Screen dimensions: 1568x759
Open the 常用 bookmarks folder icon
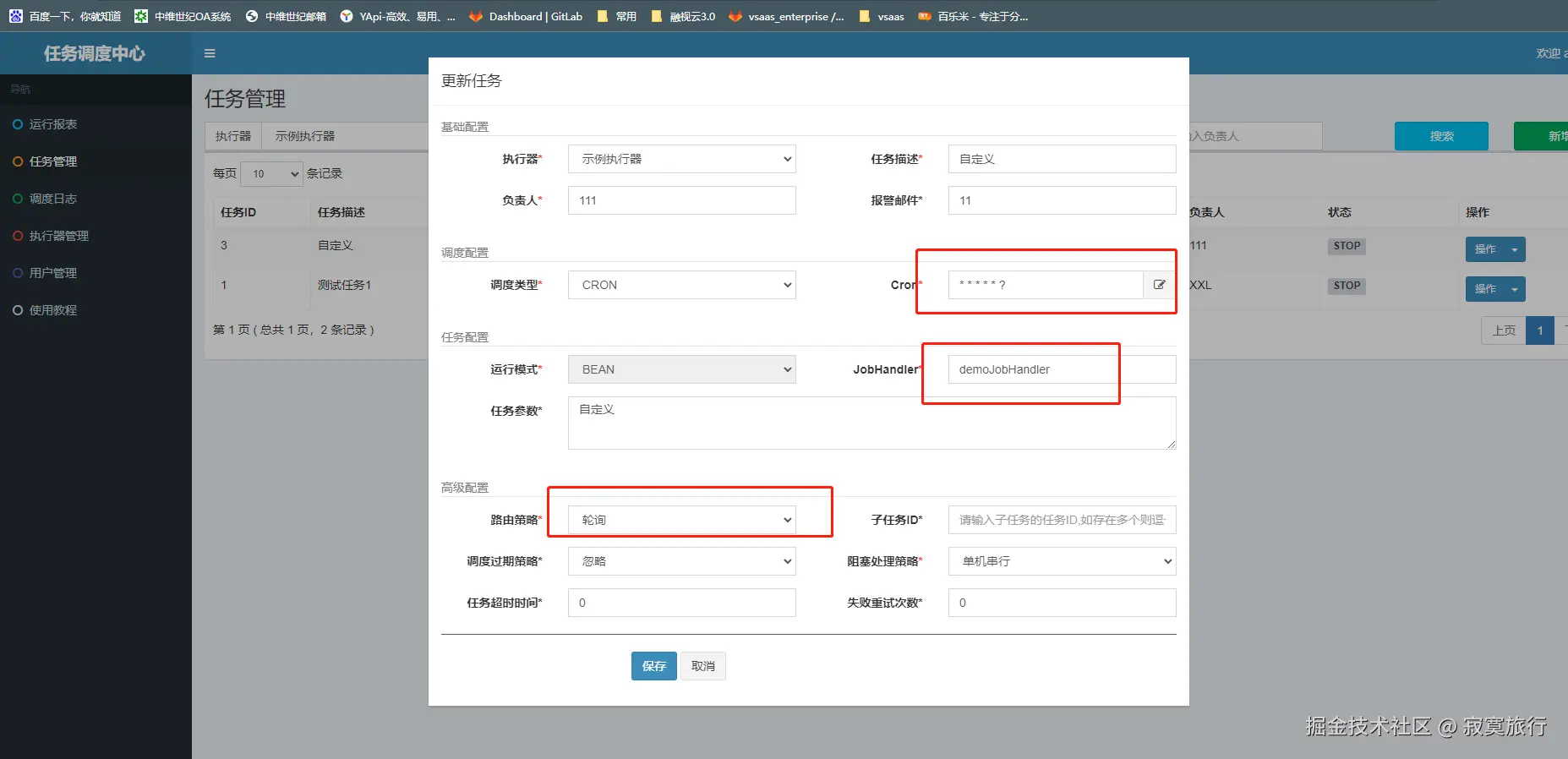[x=602, y=16]
